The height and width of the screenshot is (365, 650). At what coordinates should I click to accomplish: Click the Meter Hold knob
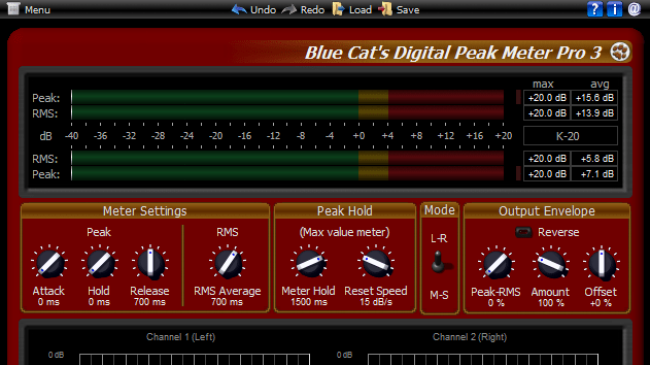tap(309, 263)
